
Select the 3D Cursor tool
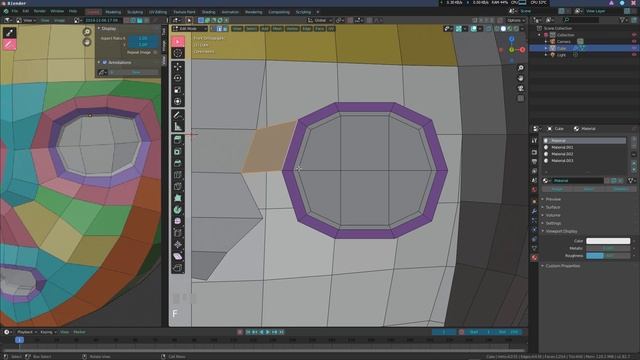tap(178, 53)
